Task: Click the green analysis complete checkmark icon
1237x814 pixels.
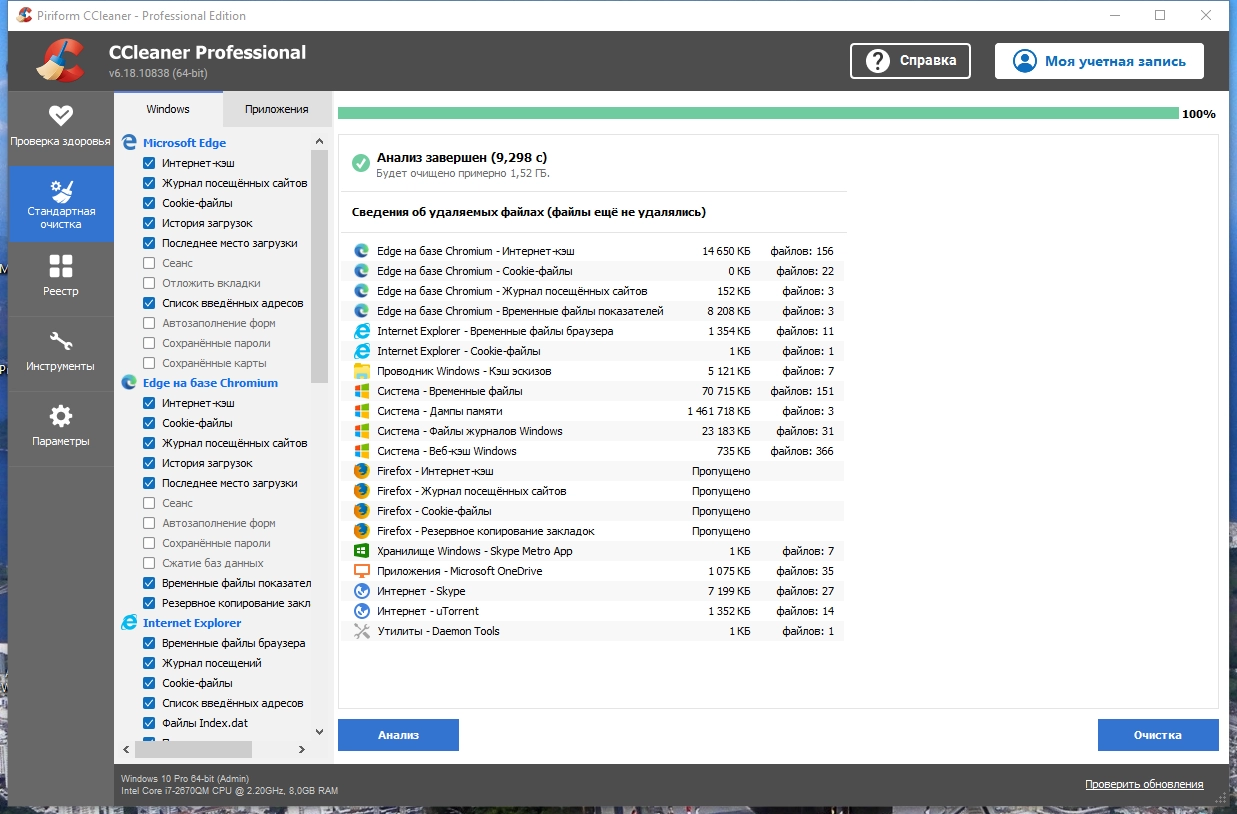Action: (x=360, y=163)
